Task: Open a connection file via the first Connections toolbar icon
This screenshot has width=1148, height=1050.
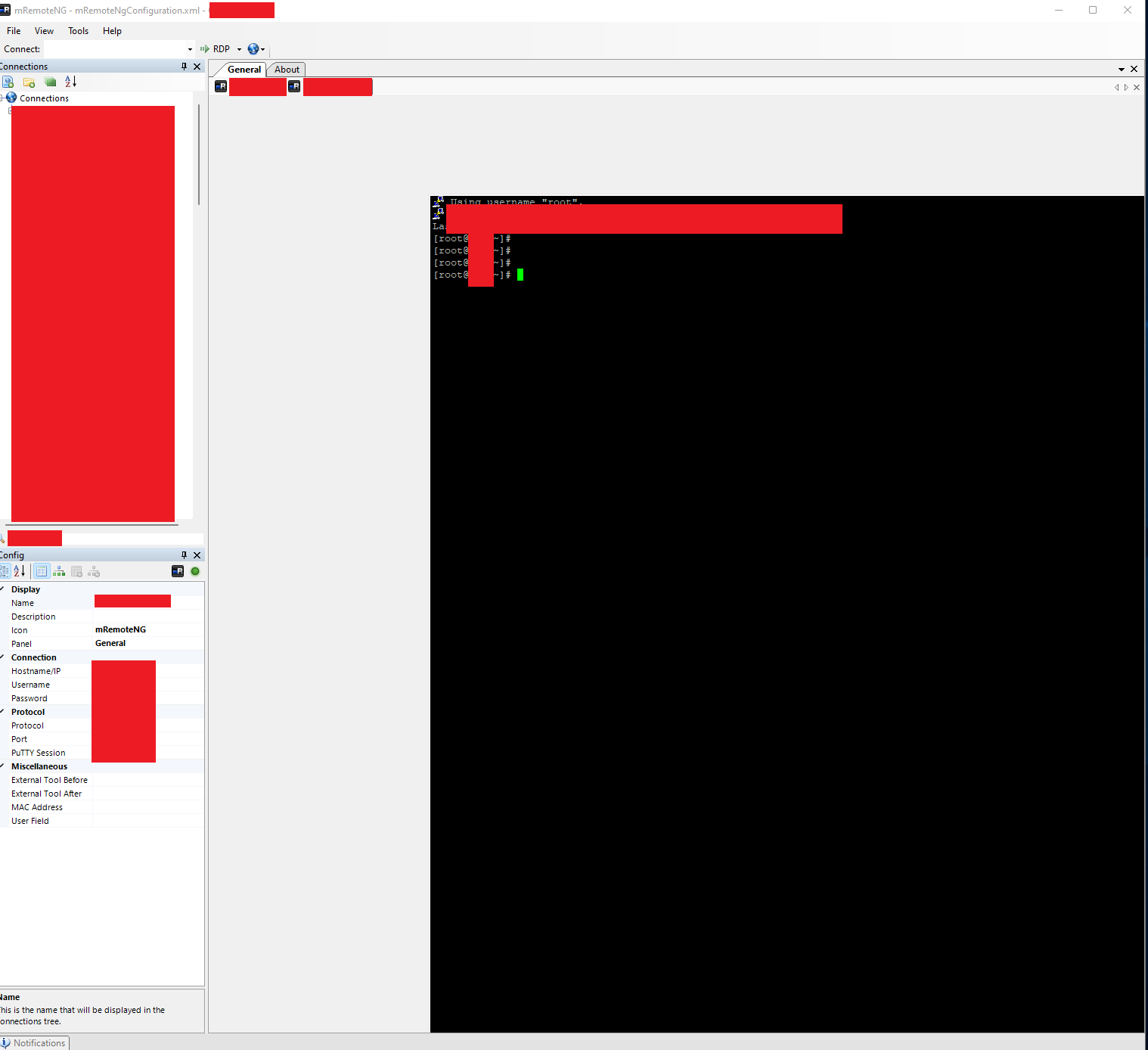Action: 8,82
